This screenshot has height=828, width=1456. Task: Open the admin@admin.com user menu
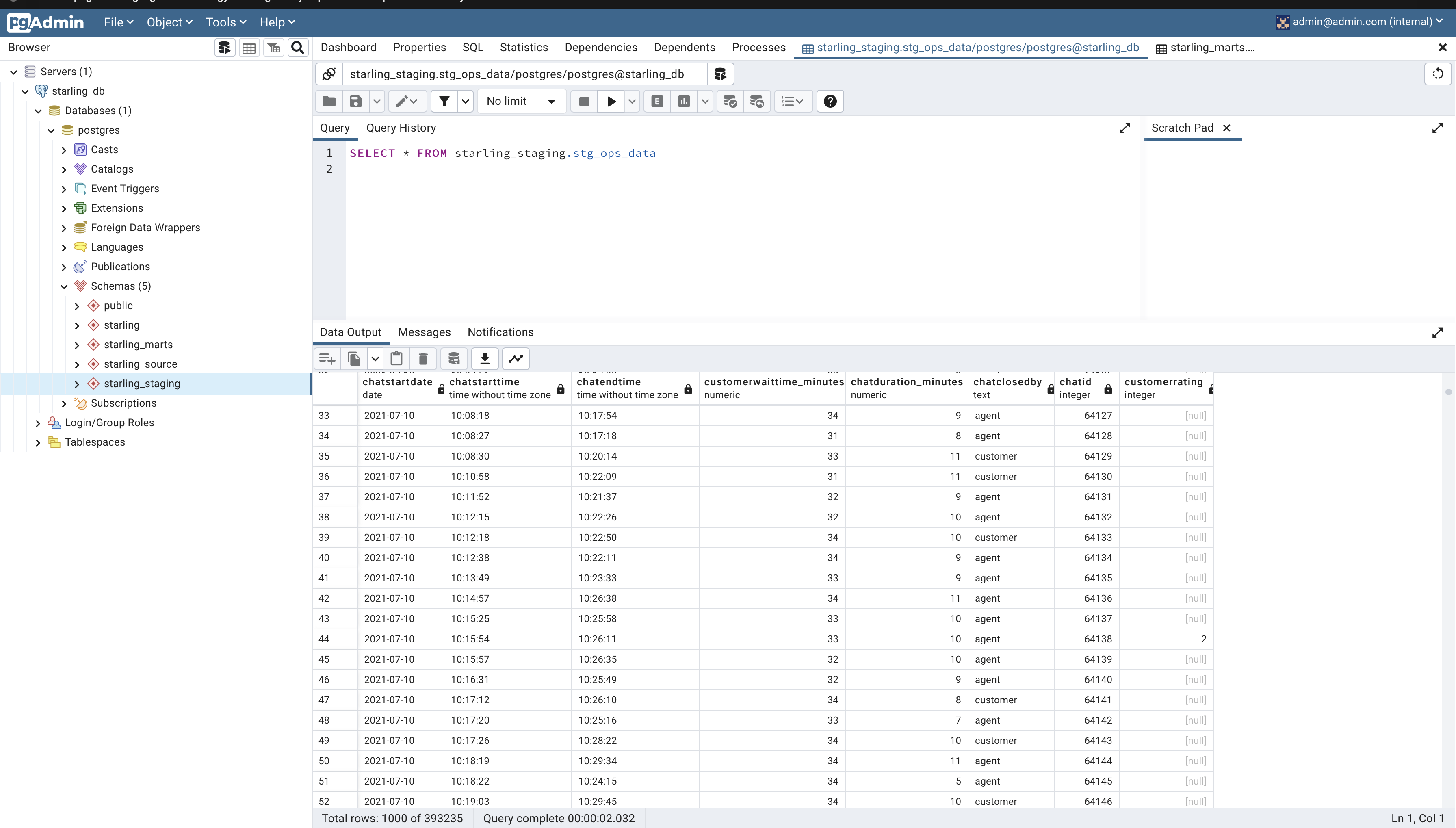coord(1359,22)
